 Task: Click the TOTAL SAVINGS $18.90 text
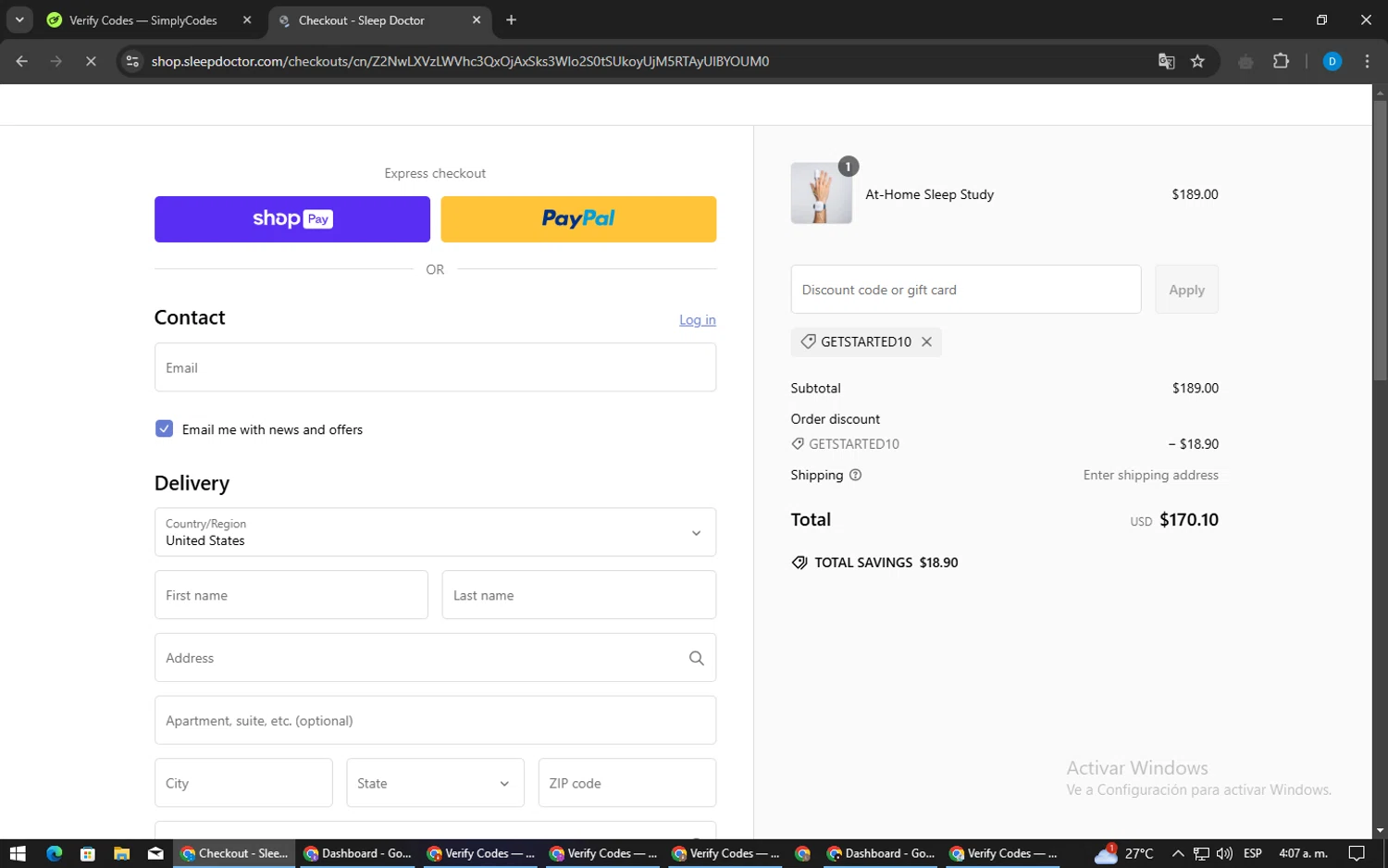(886, 563)
